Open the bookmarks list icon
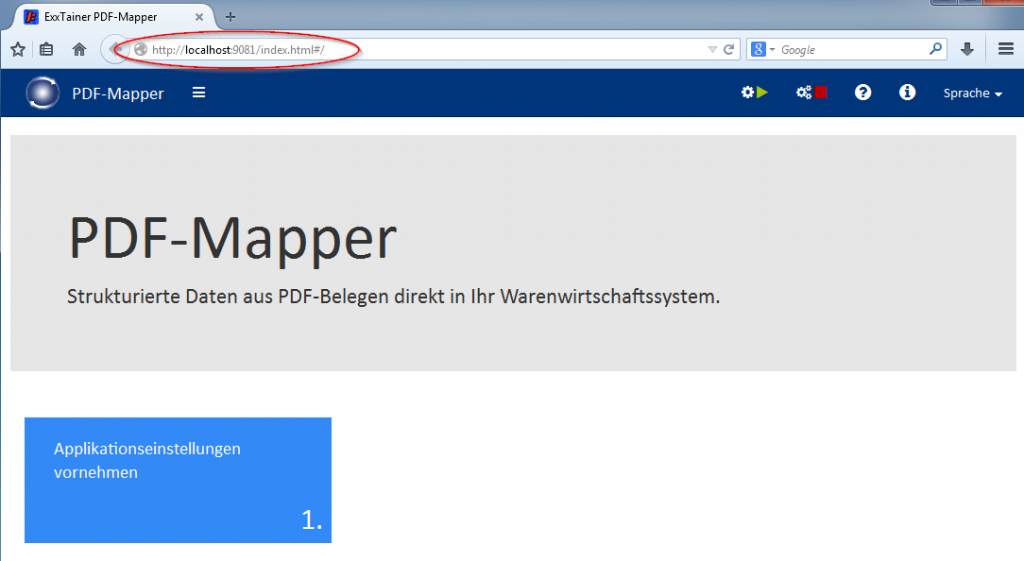 pos(46,50)
